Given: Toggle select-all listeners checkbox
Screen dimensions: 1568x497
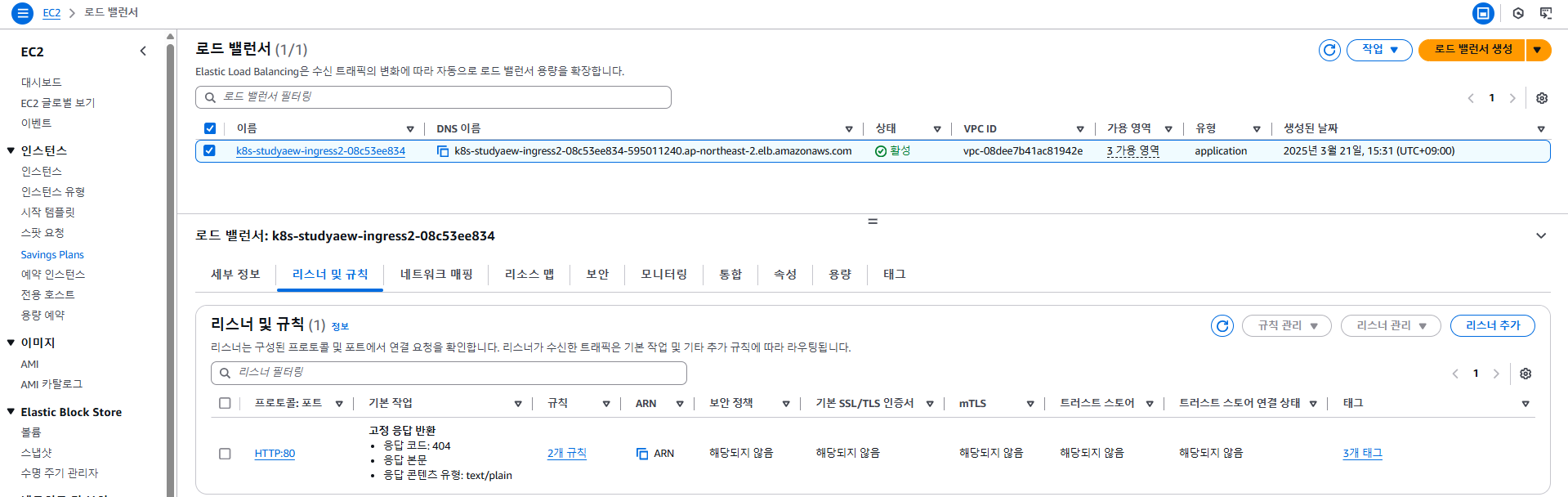Looking at the screenshot, I should (x=225, y=403).
